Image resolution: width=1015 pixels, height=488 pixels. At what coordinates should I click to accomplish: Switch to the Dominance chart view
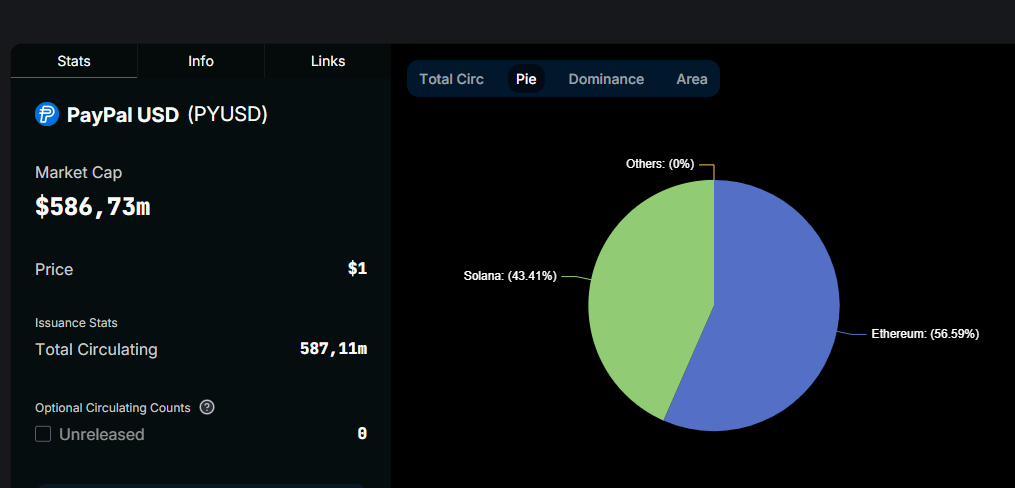(x=606, y=79)
